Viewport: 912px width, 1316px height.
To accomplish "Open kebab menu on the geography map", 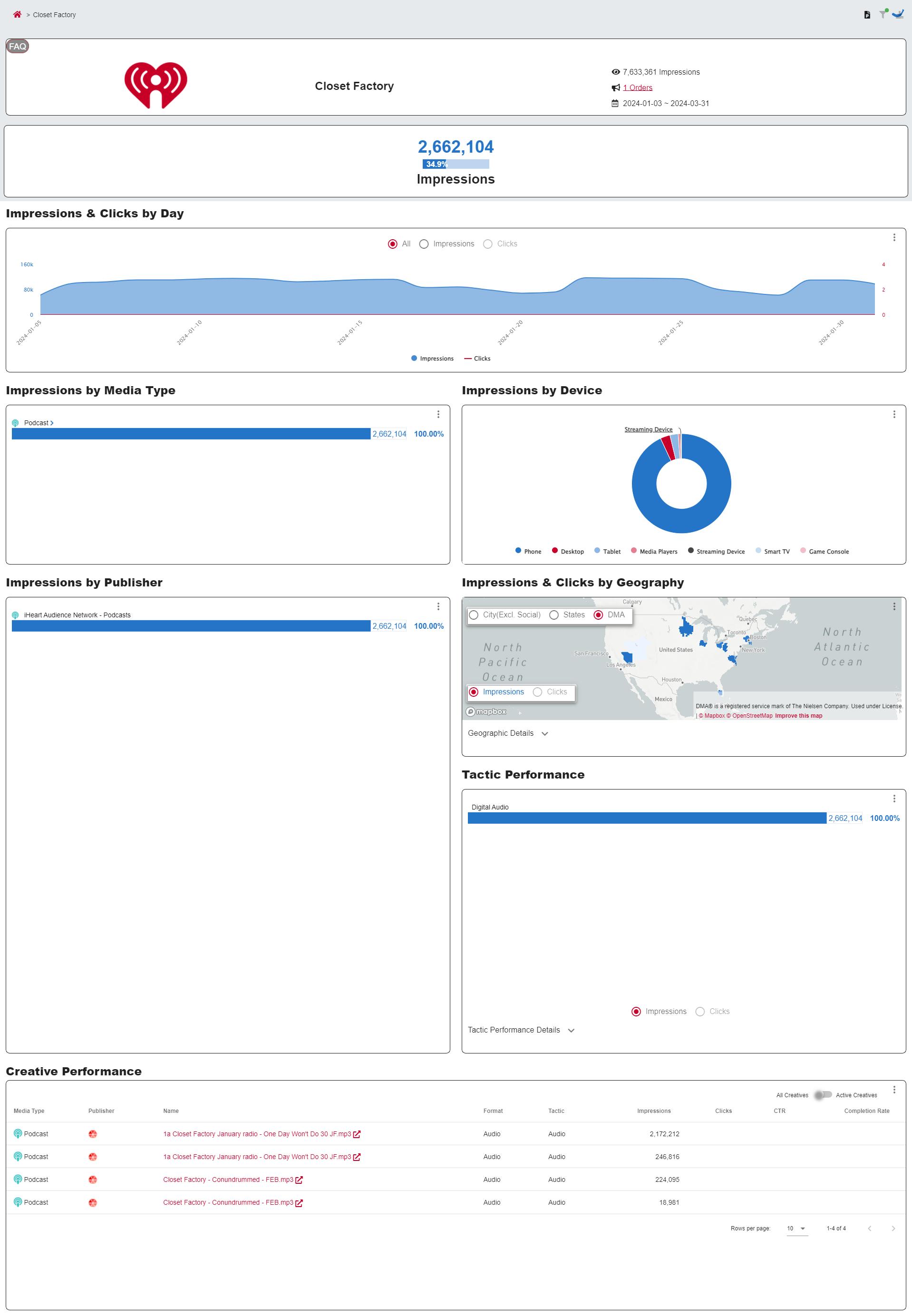I will point(894,606).
